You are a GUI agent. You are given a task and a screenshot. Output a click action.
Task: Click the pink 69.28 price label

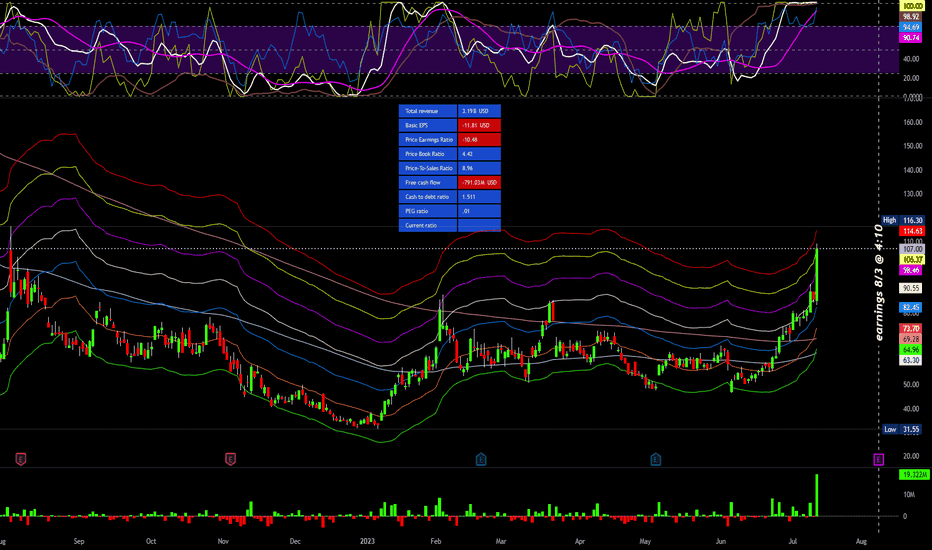[x=912, y=339]
